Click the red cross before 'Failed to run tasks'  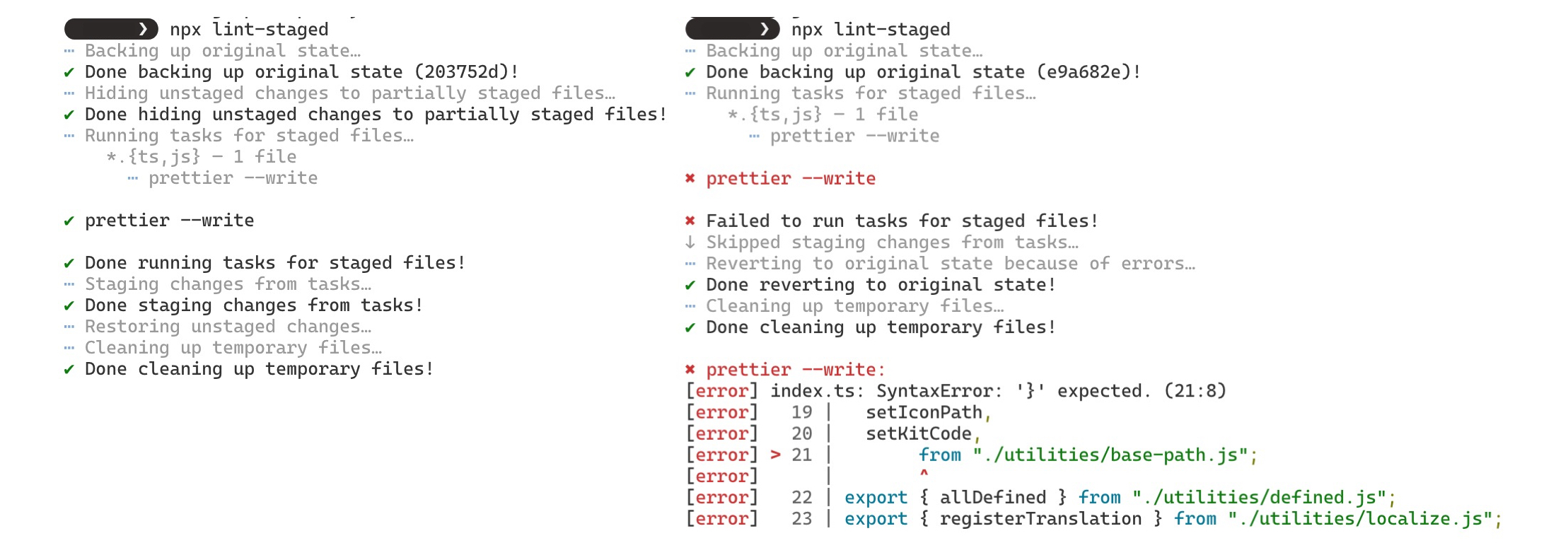tap(690, 221)
